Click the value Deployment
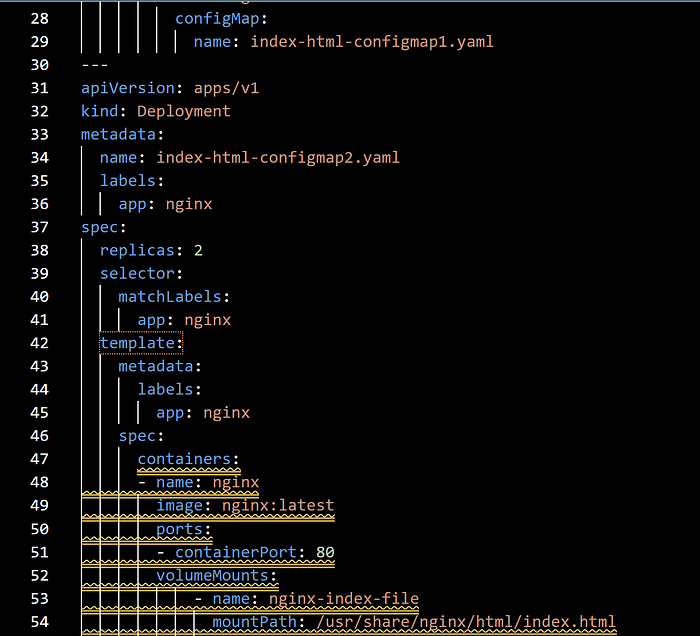Image resolution: width=700 pixels, height=636 pixels. point(184,111)
